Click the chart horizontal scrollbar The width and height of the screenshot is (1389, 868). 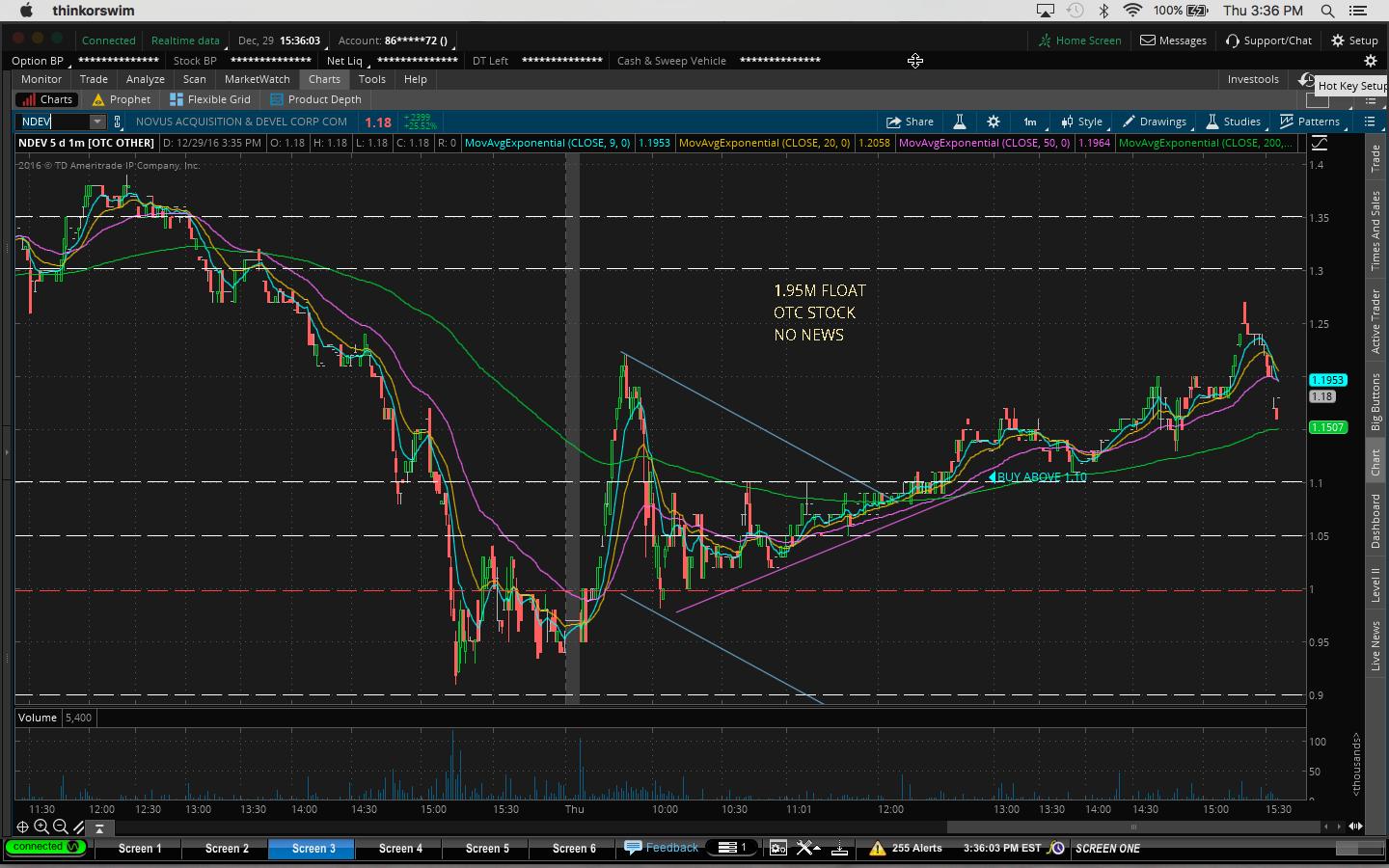[1133, 827]
